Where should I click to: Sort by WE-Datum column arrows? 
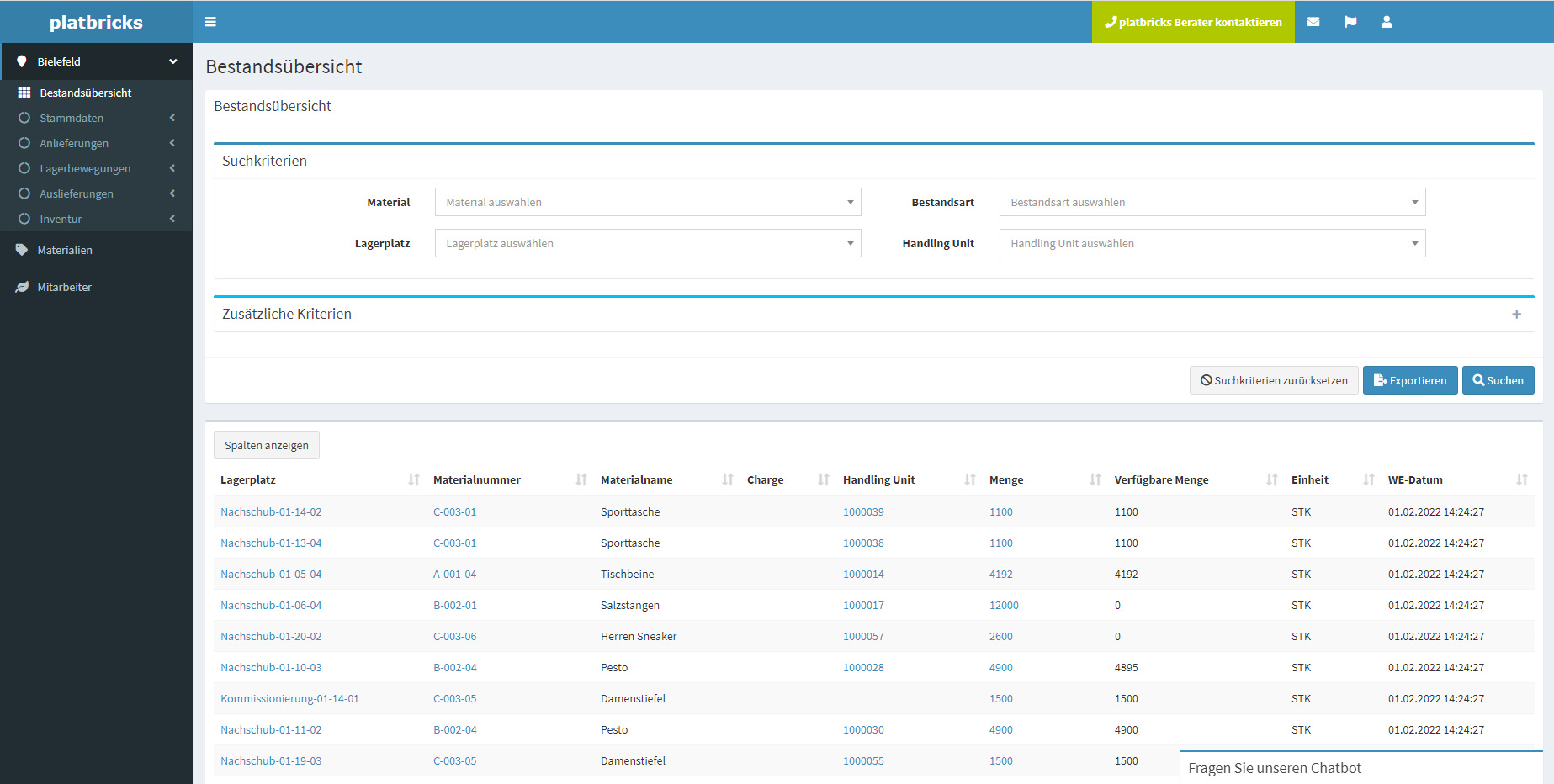[1521, 479]
